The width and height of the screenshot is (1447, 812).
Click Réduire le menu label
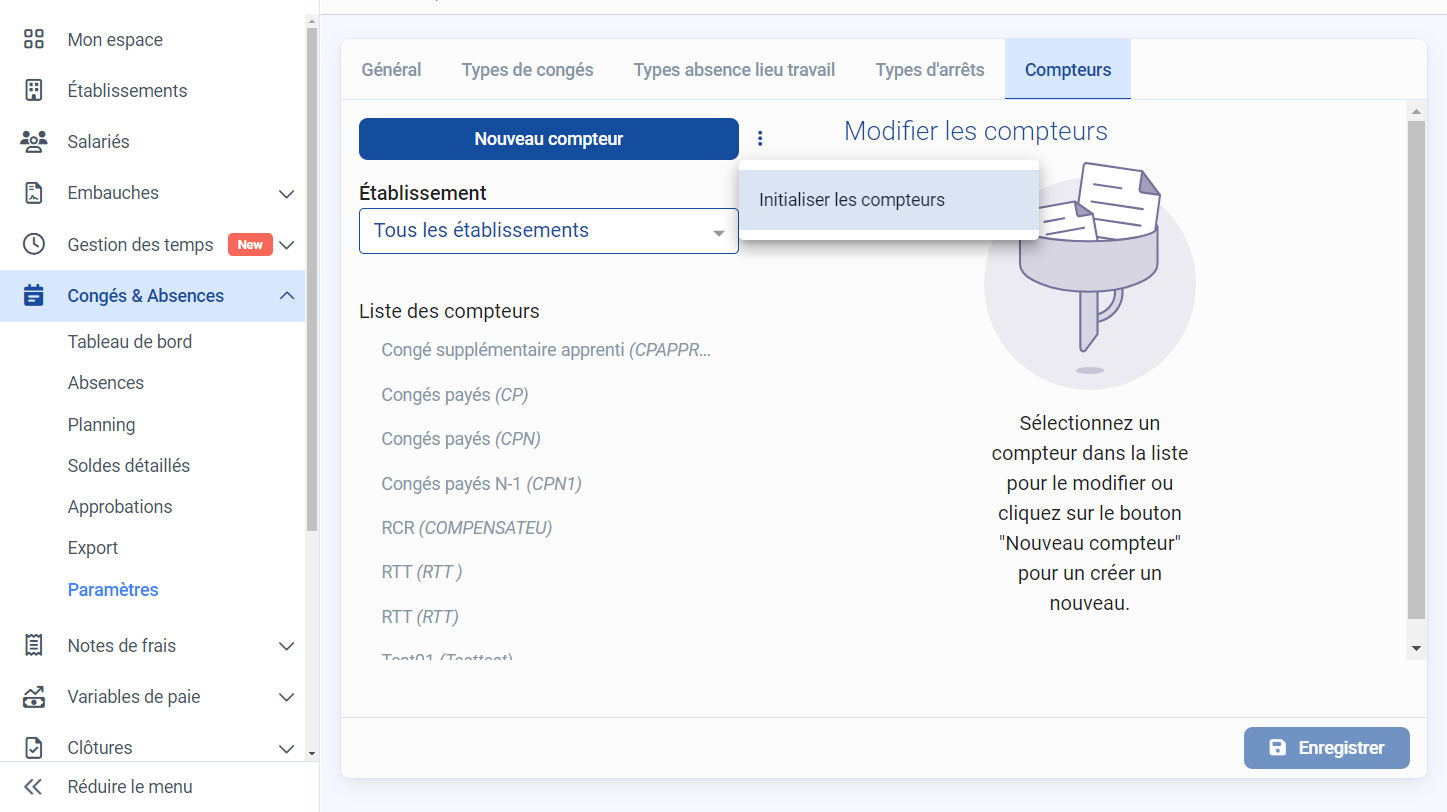point(130,786)
